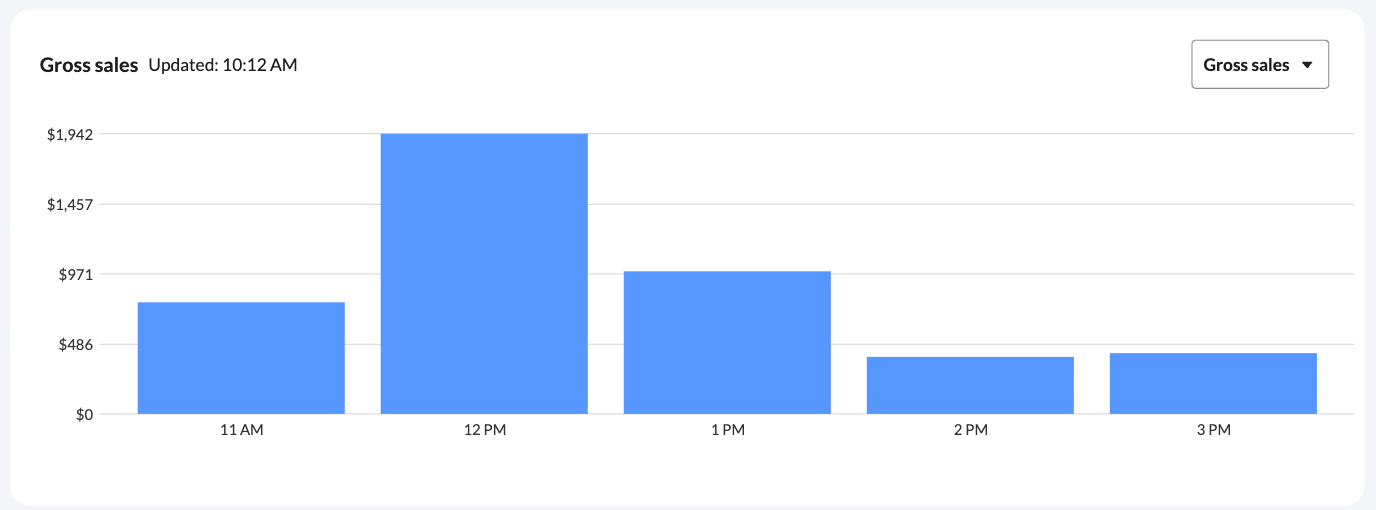Click the $1,457 y-axis value

70,205
